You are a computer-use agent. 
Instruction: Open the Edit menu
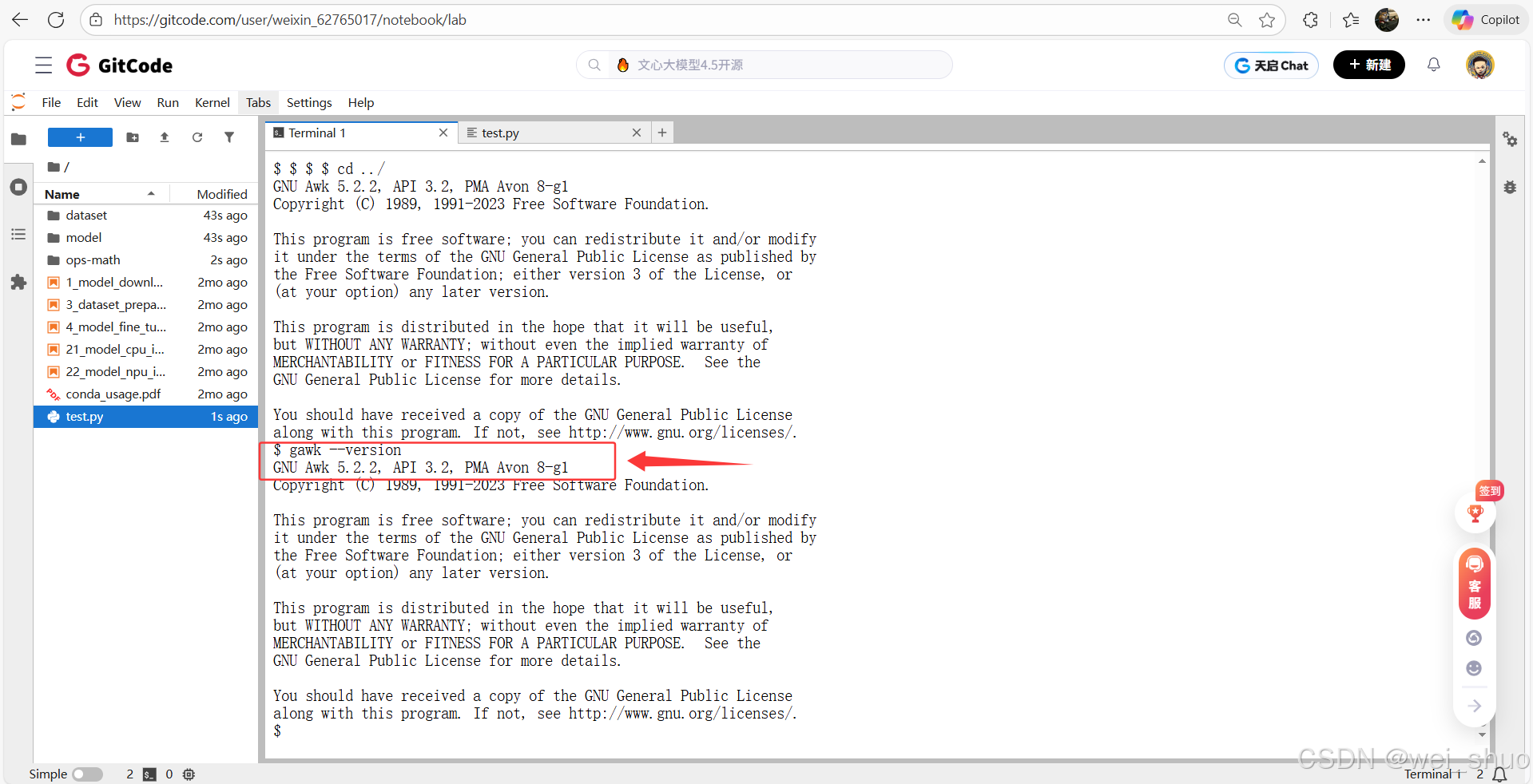coord(87,102)
